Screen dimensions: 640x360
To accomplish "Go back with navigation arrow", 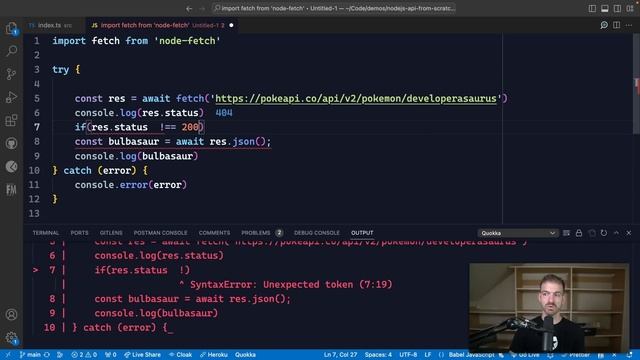I will [x=189, y=9].
